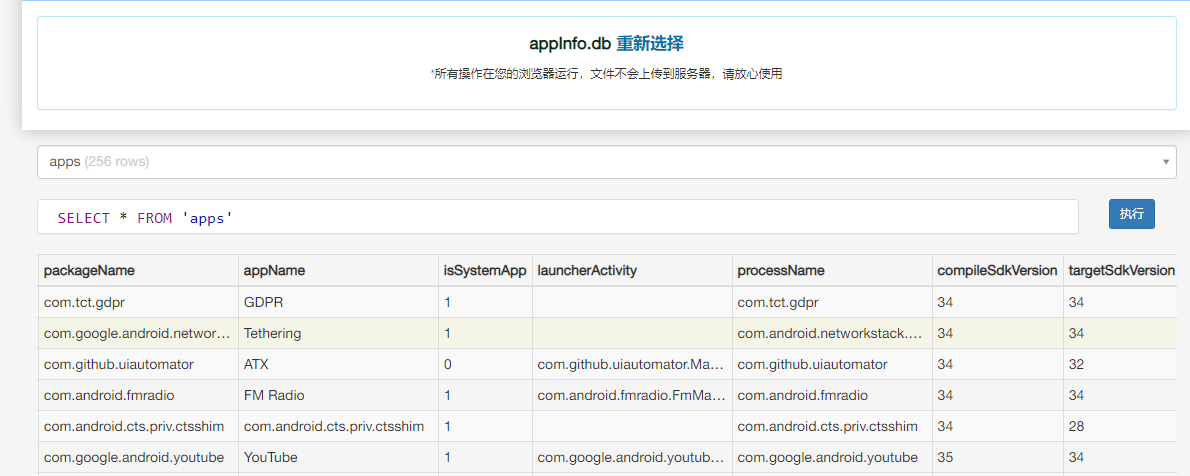
Task: Click the 重新选择 link to reselect file
Action: coord(649,43)
